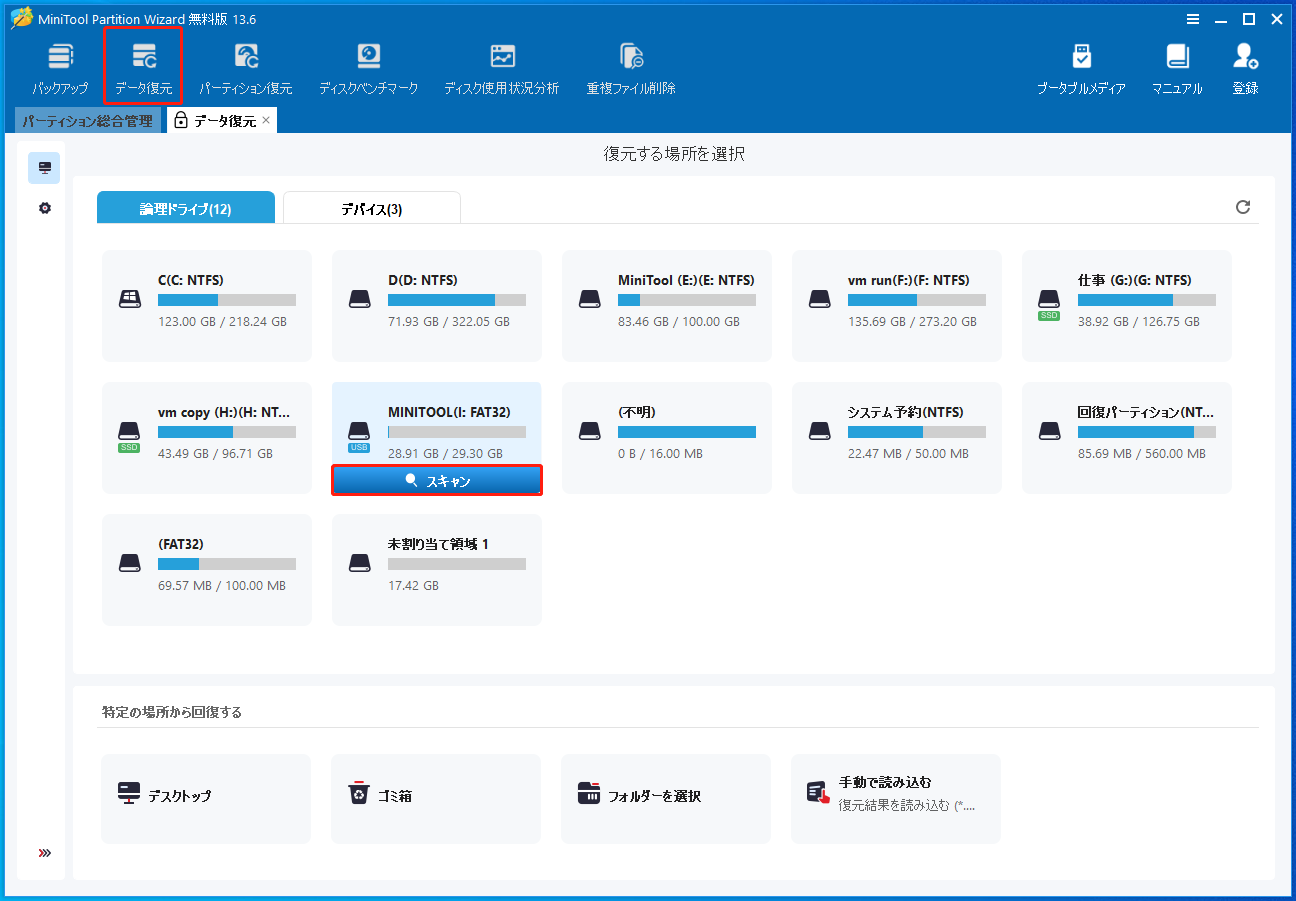Click the SSD drive icon of vm copy (H:)

coord(129,435)
